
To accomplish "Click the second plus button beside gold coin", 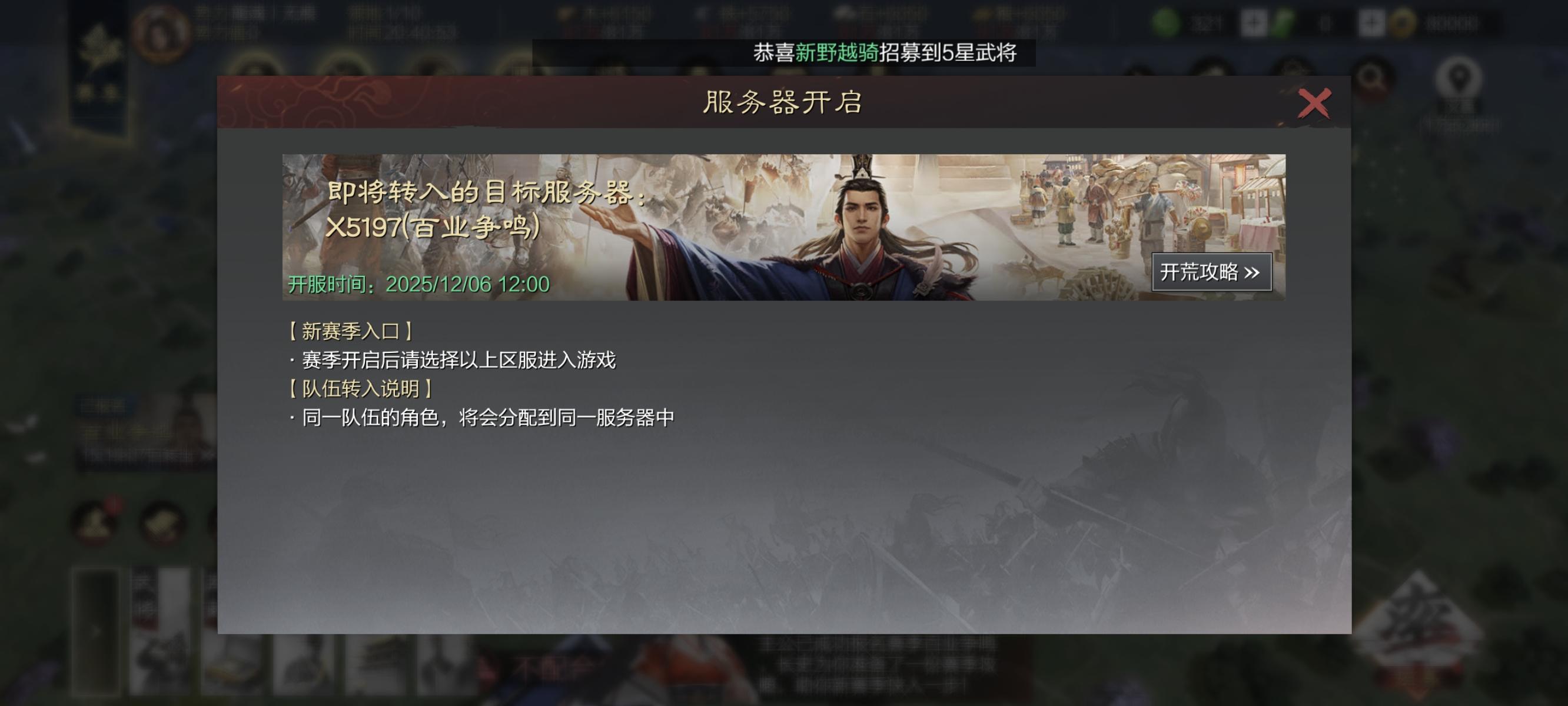I will [1372, 23].
